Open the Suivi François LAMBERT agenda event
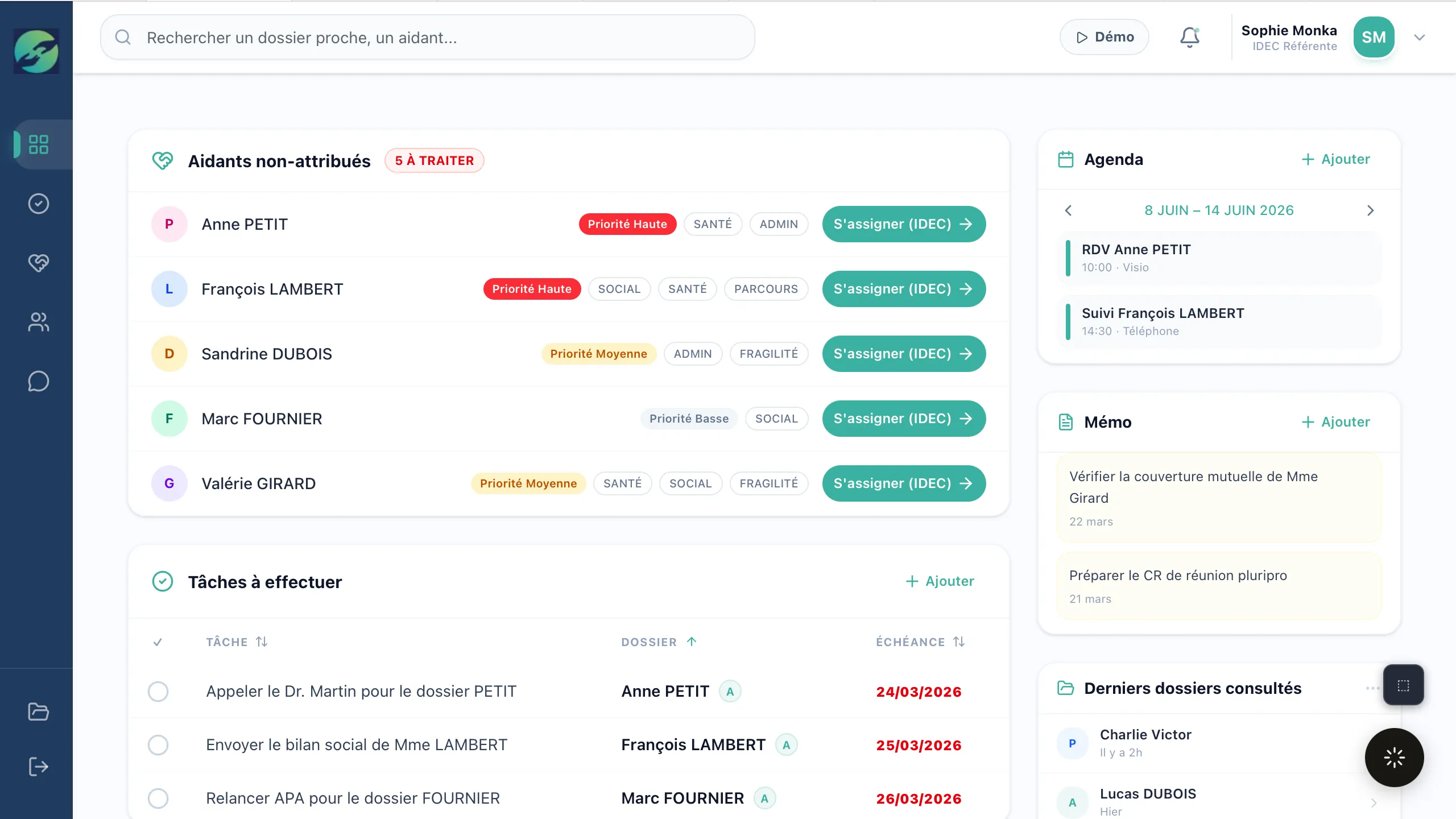The image size is (1456, 819). pyautogui.click(x=1219, y=322)
